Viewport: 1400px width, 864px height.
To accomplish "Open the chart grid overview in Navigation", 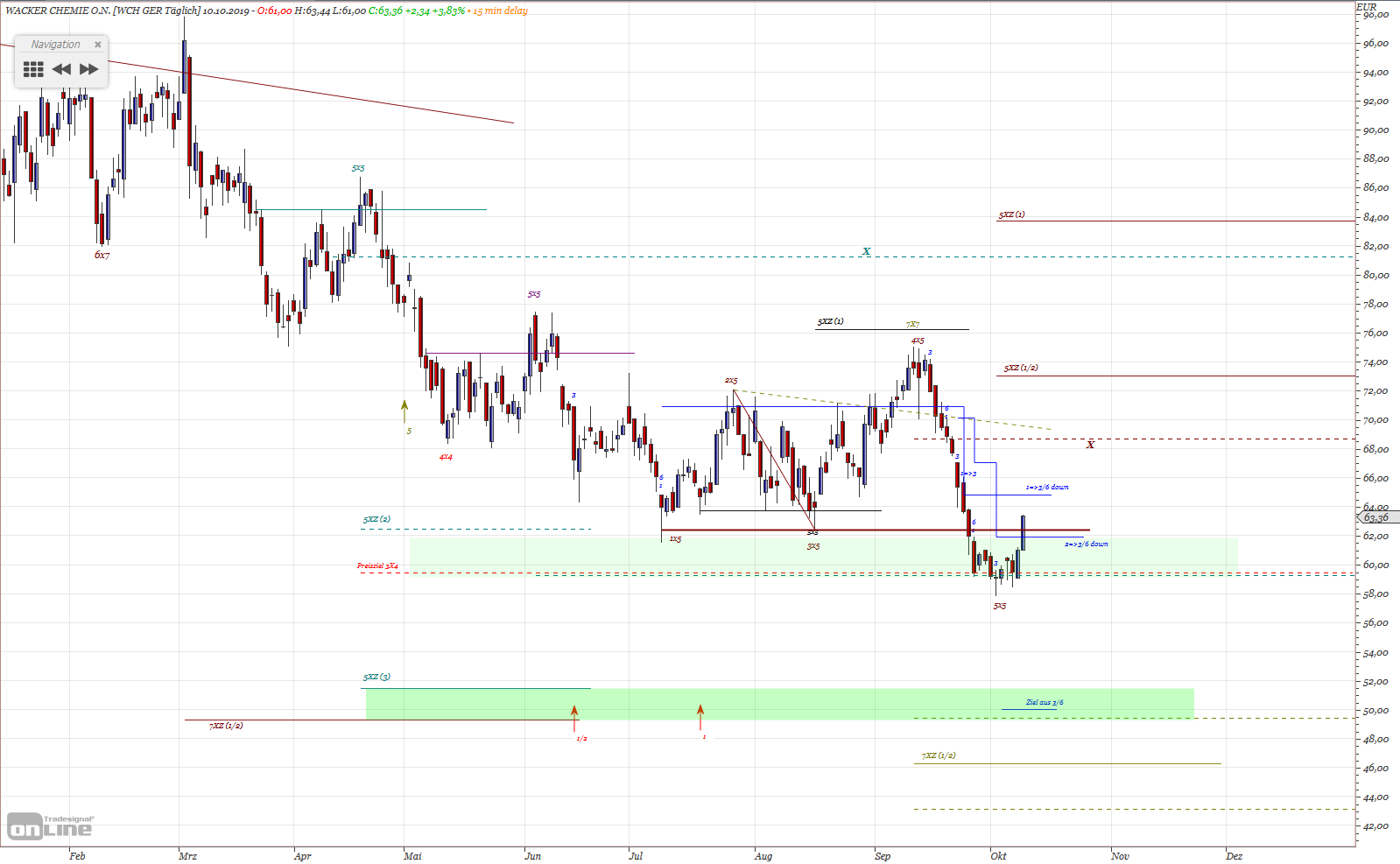I will pyautogui.click(x=33, y=69).
